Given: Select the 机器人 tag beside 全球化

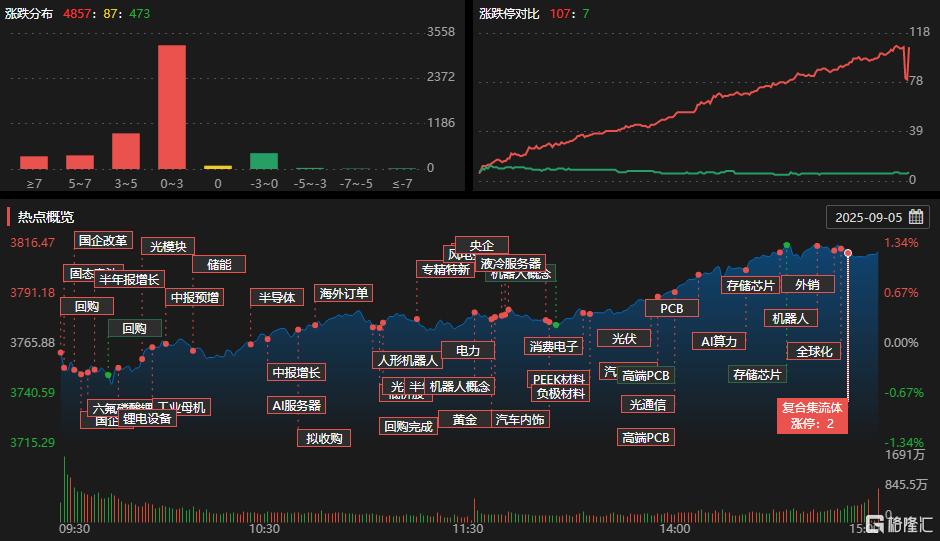Looking at the screenshot, I should [790, 318].
